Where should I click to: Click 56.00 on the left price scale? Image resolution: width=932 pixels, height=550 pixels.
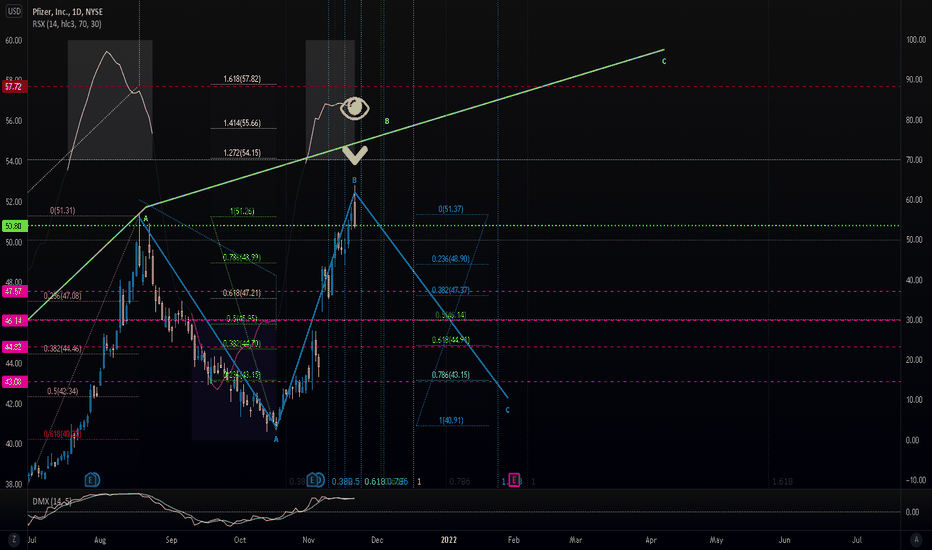click(14, 121)
